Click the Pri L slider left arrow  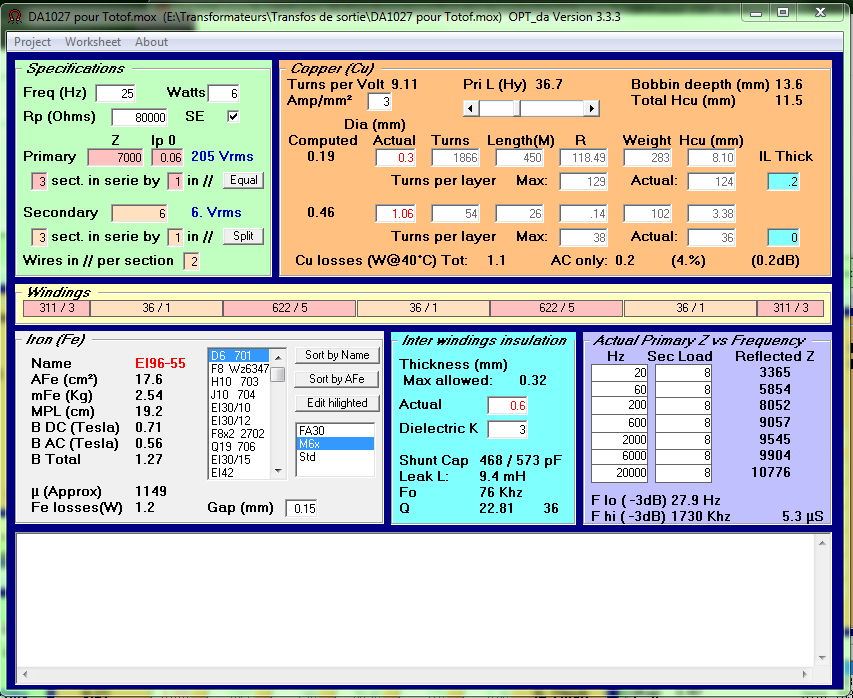coord(471,108)
